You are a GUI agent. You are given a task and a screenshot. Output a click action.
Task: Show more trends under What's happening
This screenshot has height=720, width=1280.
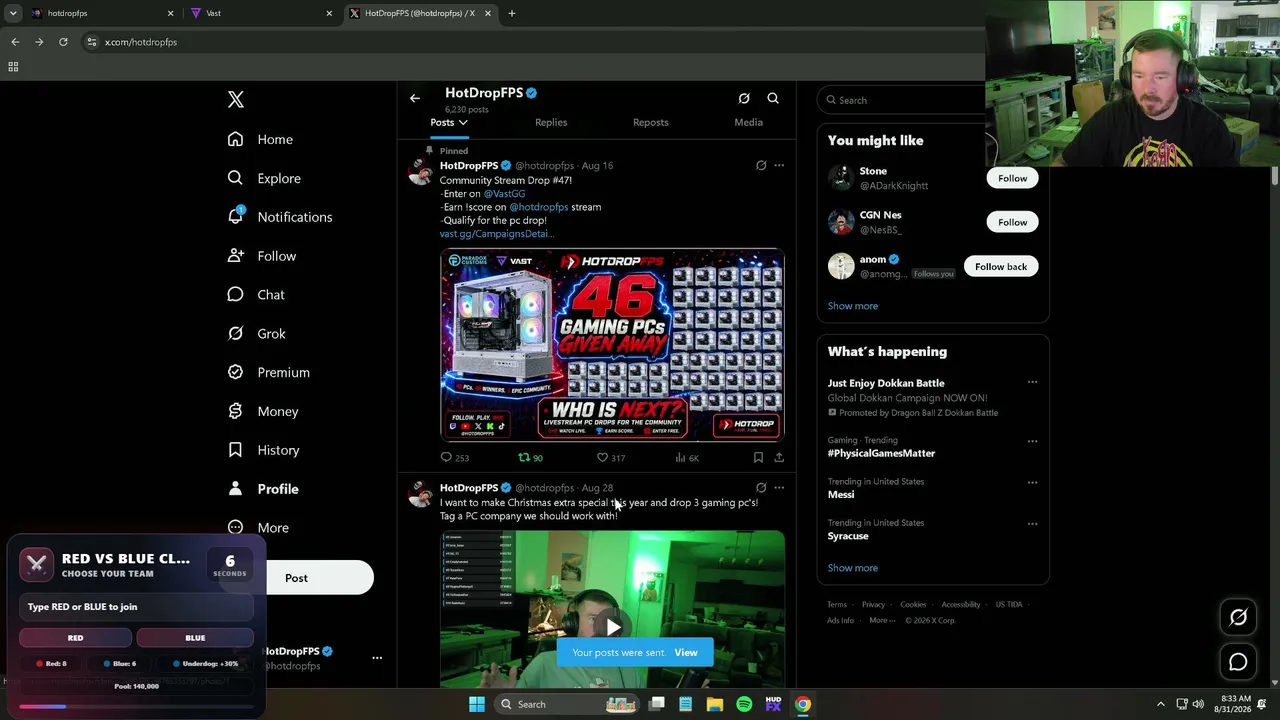coord(853,568)
